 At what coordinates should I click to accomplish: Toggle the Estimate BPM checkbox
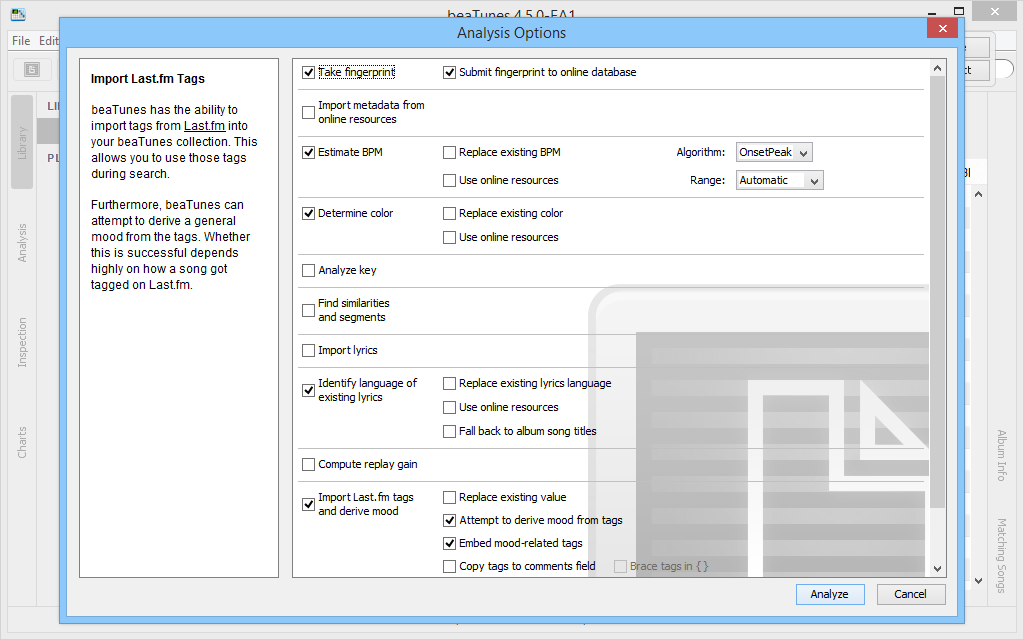(309, 153)
